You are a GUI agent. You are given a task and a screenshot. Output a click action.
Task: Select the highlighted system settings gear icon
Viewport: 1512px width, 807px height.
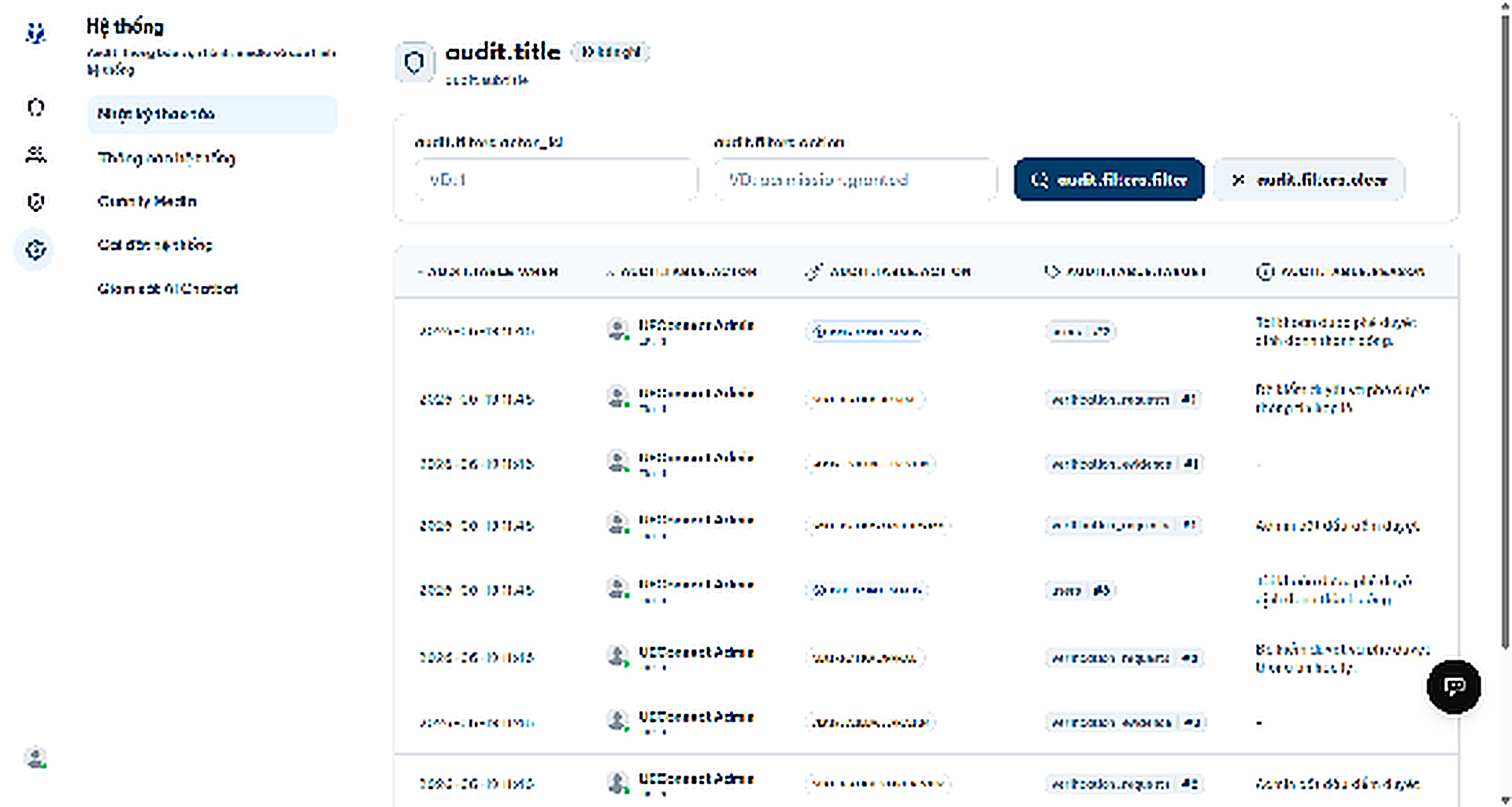tap(35, 250)
